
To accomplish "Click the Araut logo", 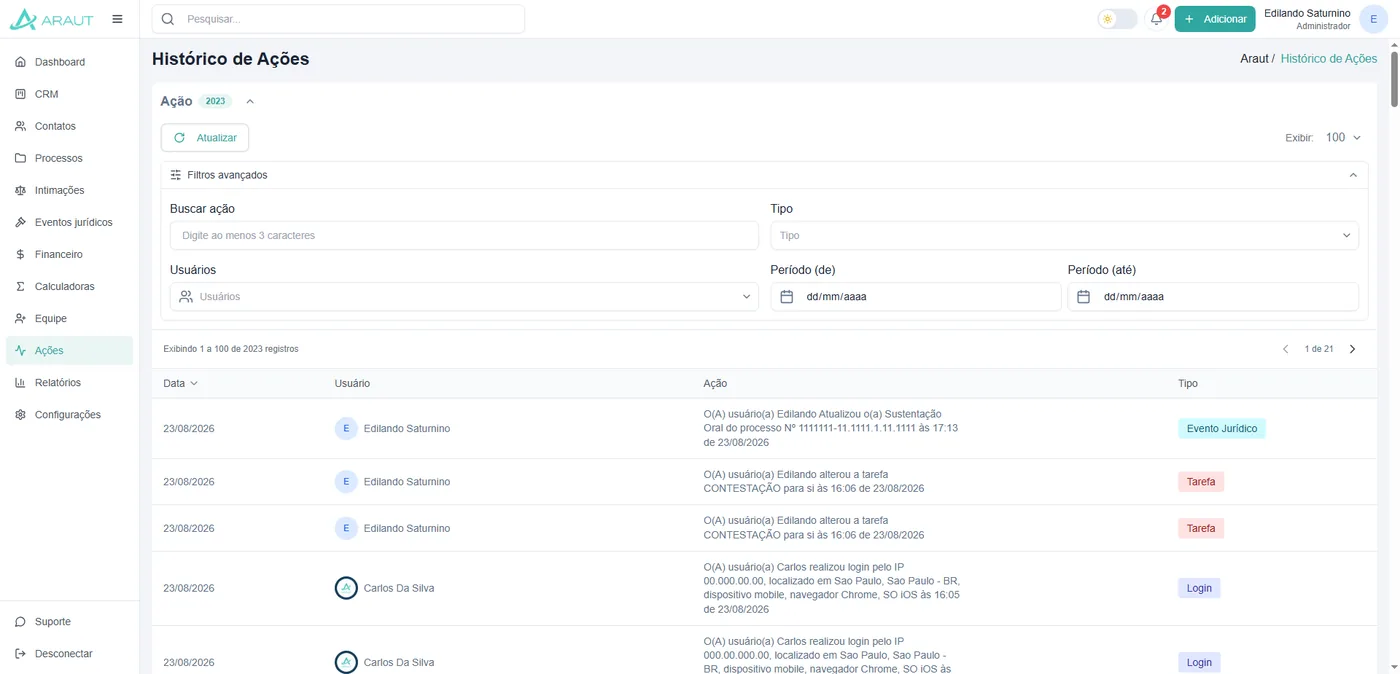I will pos(51,19).
